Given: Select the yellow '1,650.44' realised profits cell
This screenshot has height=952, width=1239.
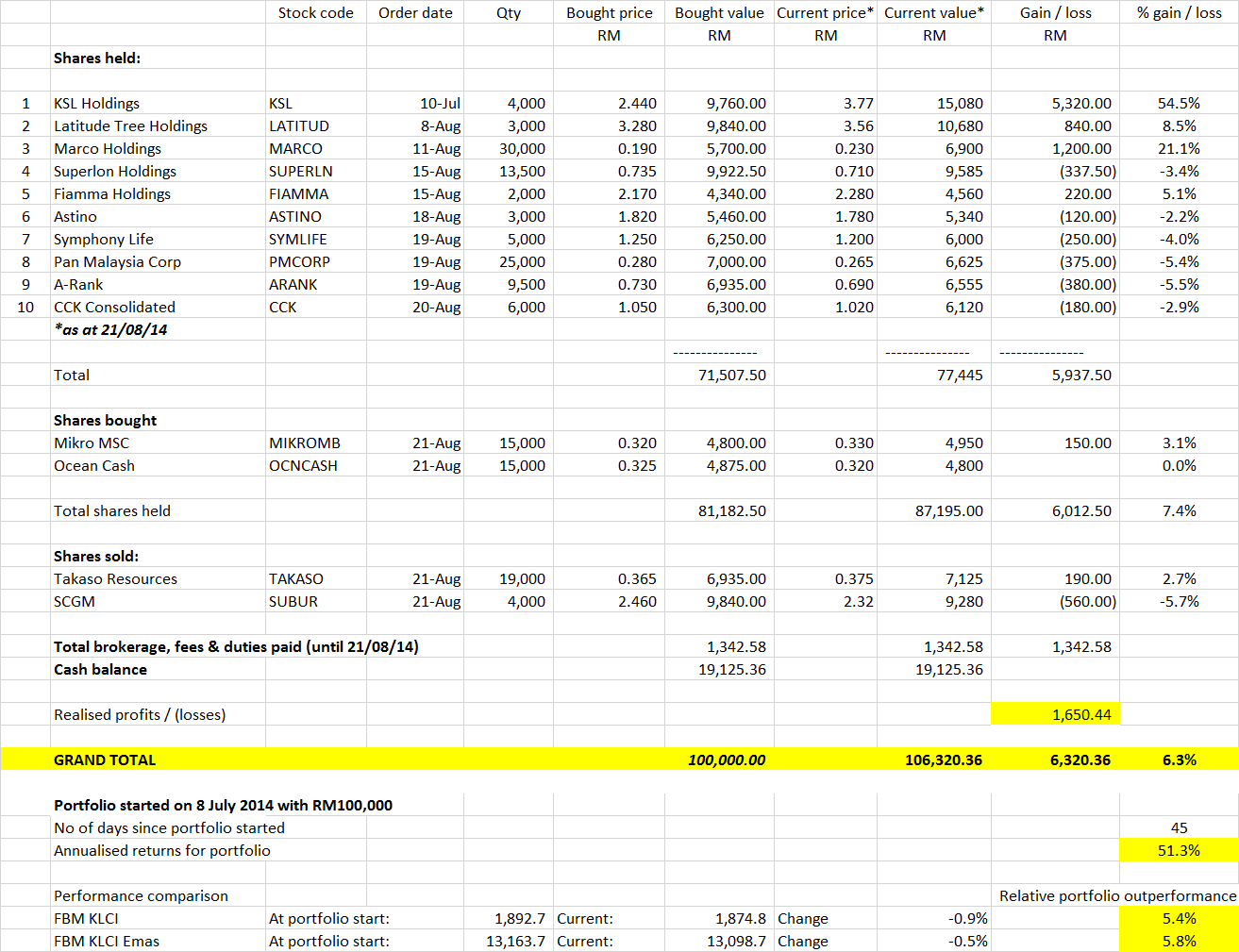Looking at the screenshot, I should [x=1055, y=714].
